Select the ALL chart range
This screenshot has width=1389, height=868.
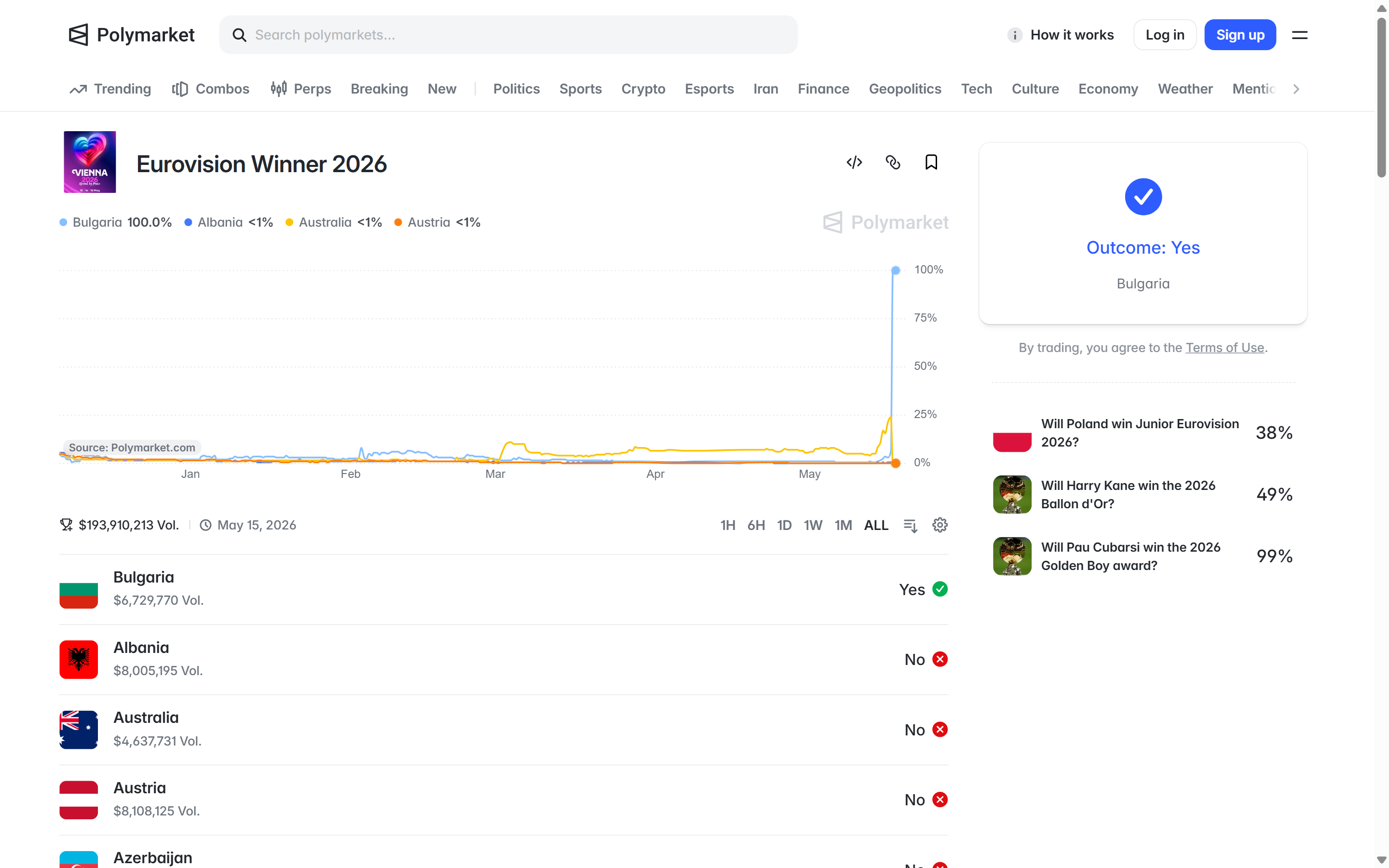876,525
